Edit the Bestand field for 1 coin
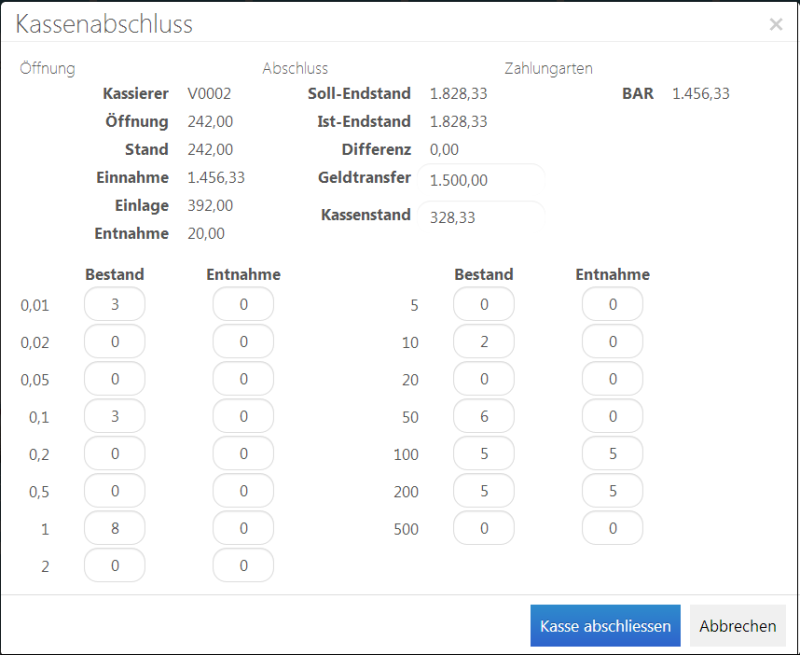This screenshot has height=655, width=800. pyautogui.click(x=115, y=528)
